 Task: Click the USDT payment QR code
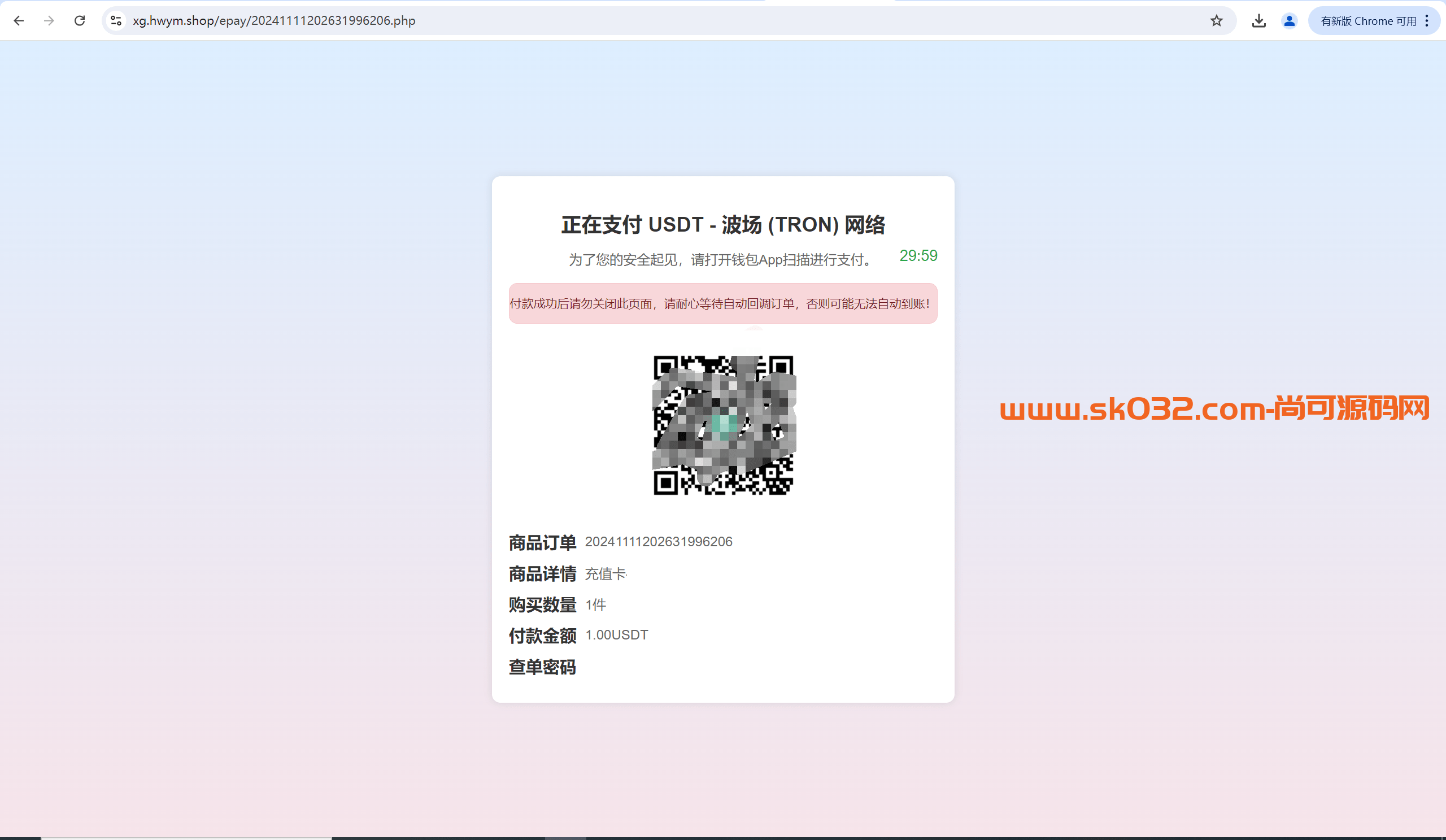(724, 425)
